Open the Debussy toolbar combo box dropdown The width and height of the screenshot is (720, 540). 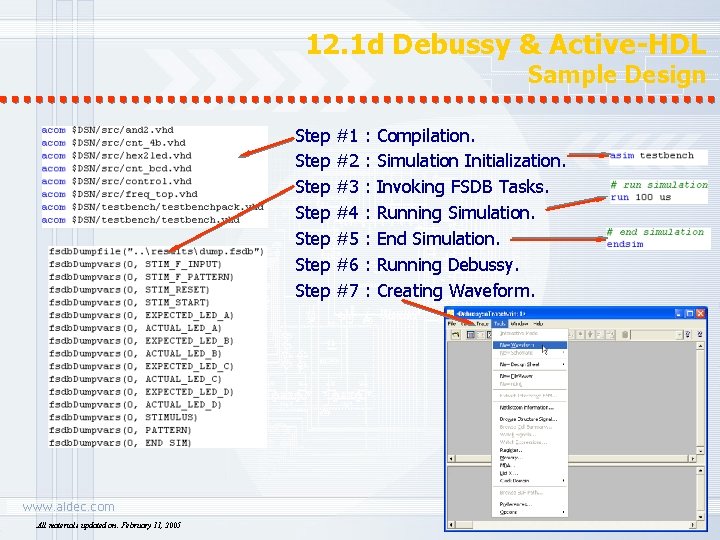[x=679, y=335]
